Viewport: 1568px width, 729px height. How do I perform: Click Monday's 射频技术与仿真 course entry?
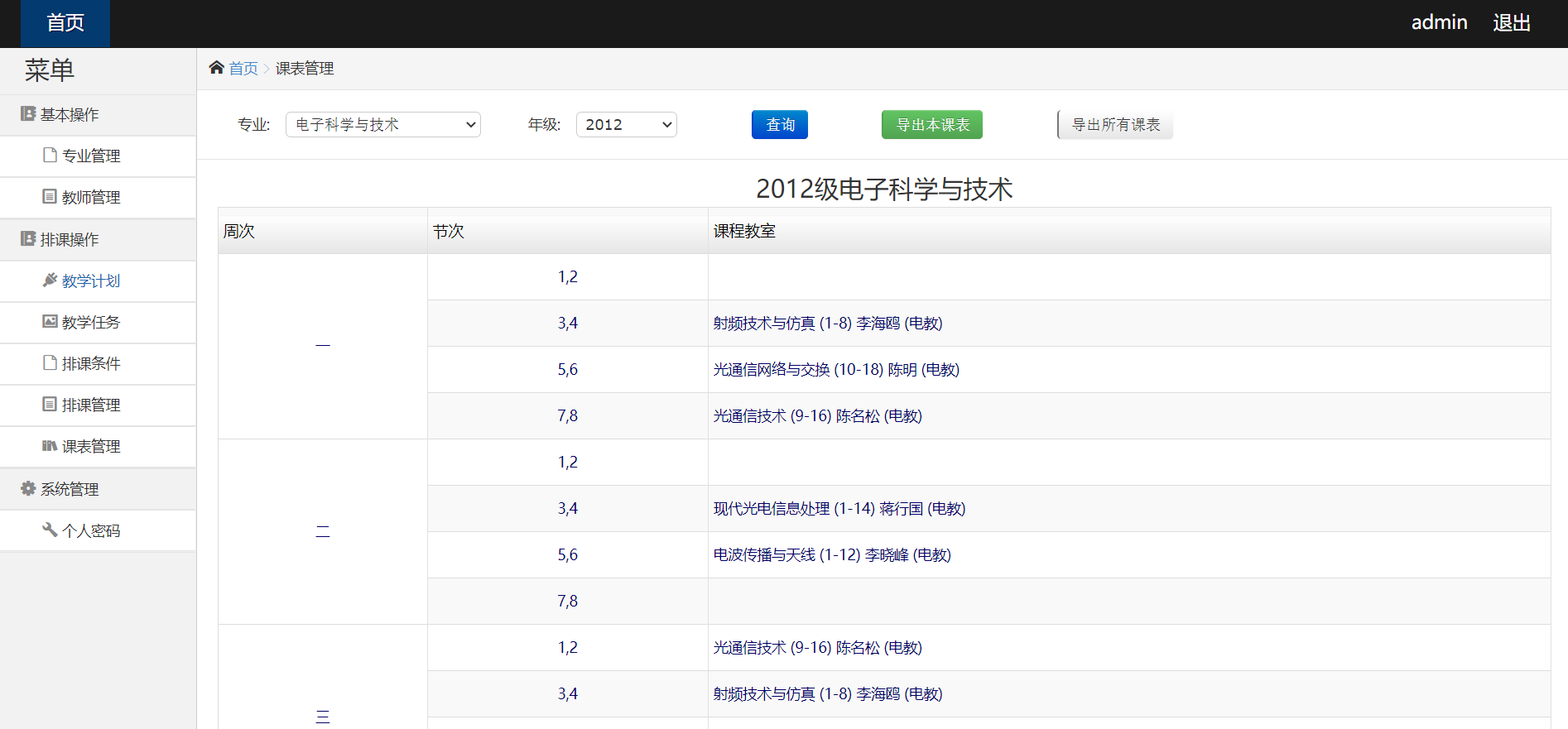[828, 324]
